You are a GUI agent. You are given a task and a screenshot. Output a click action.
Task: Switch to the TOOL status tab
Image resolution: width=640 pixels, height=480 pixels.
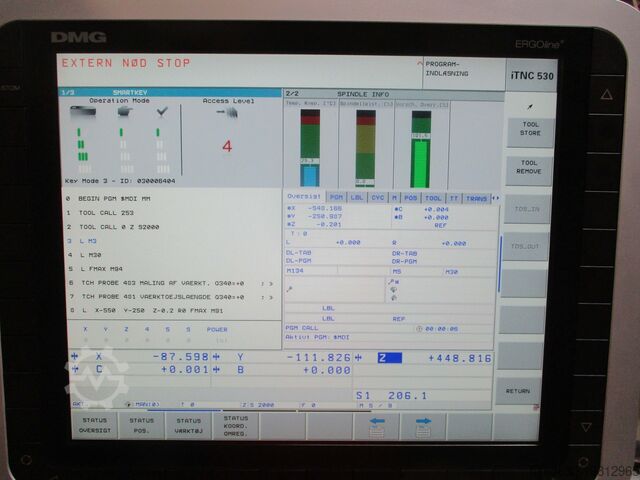coord(433,198)
